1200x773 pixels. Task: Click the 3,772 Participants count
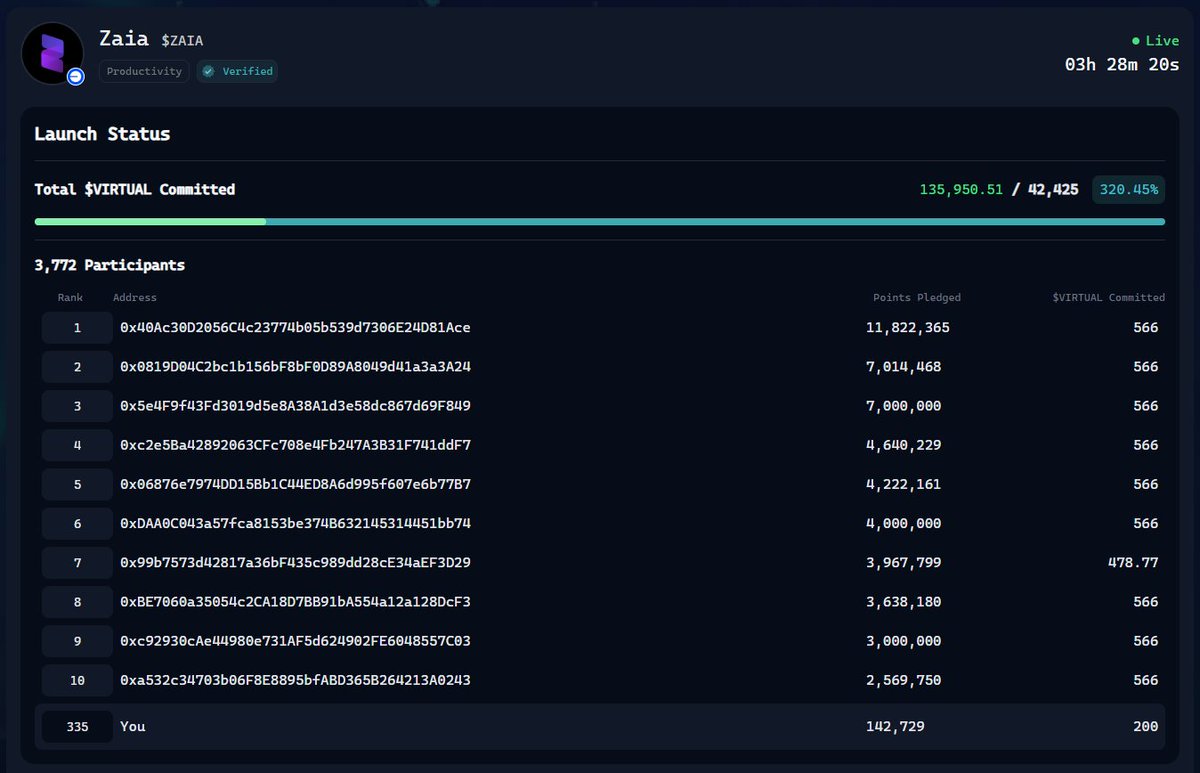pyautogui.click(x=110, y=265)
